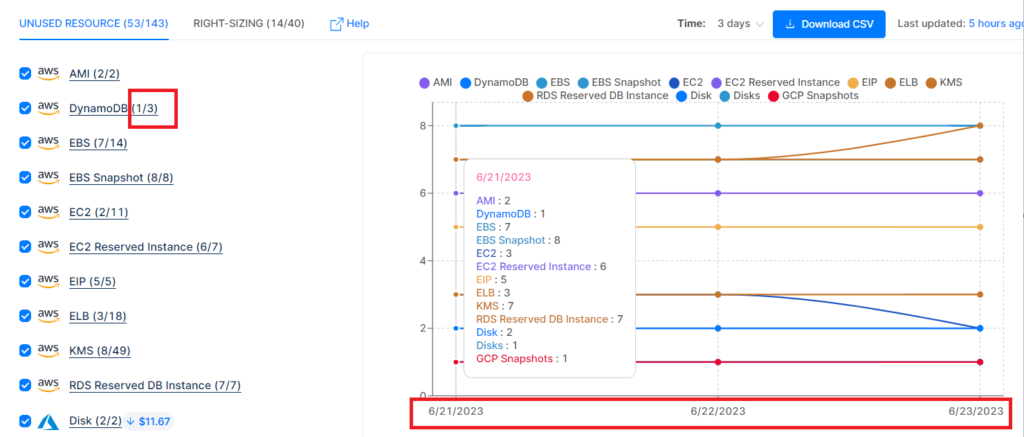This screenshot has height=437, width=1024.
Task: Click the AWS logo beside EIP
Action: pos(48,281)
